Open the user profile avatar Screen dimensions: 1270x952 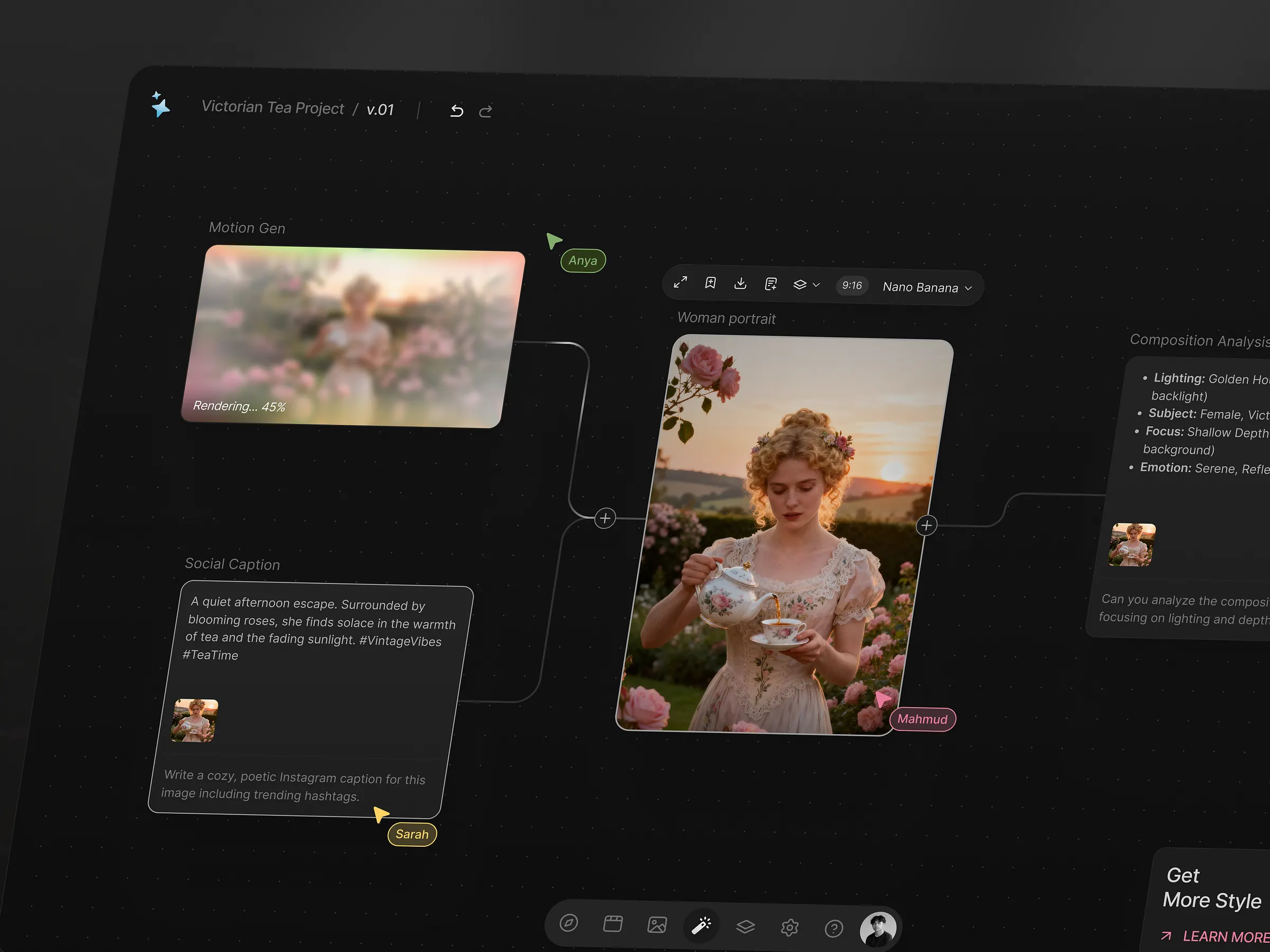[x=877, y=929]
